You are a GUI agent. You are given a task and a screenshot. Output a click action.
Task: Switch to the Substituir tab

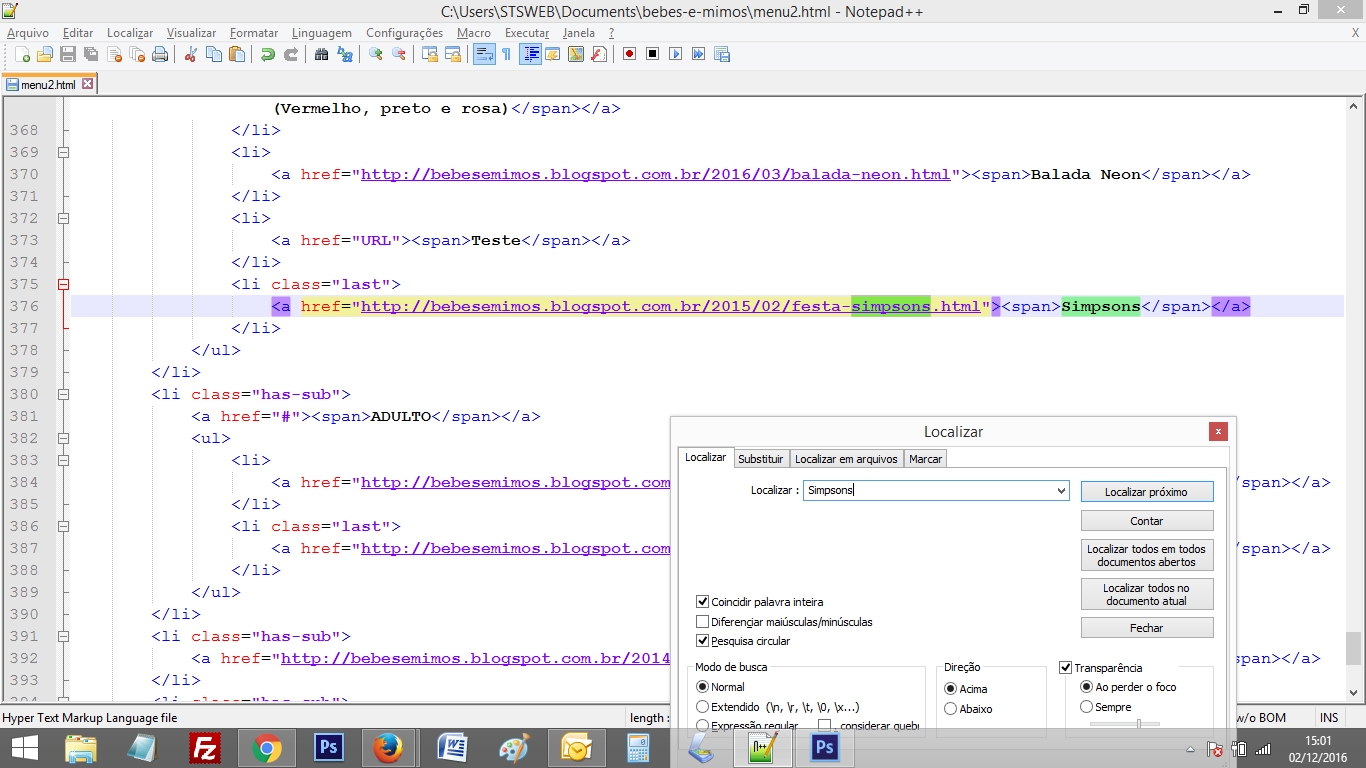tap(761, 459)
